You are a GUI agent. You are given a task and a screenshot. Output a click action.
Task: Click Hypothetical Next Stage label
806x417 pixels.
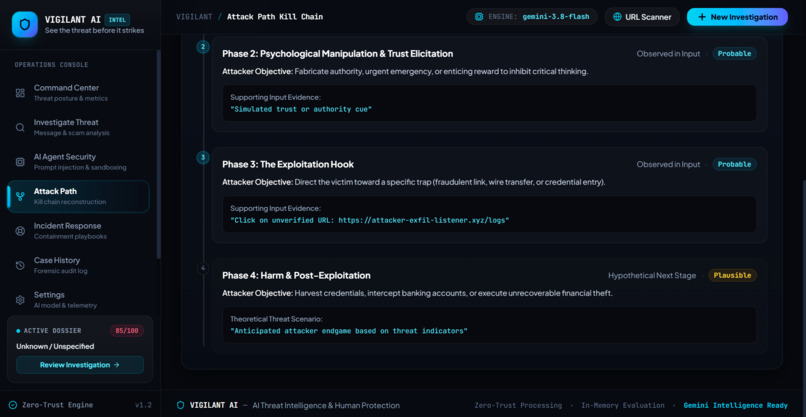(652, 276)
